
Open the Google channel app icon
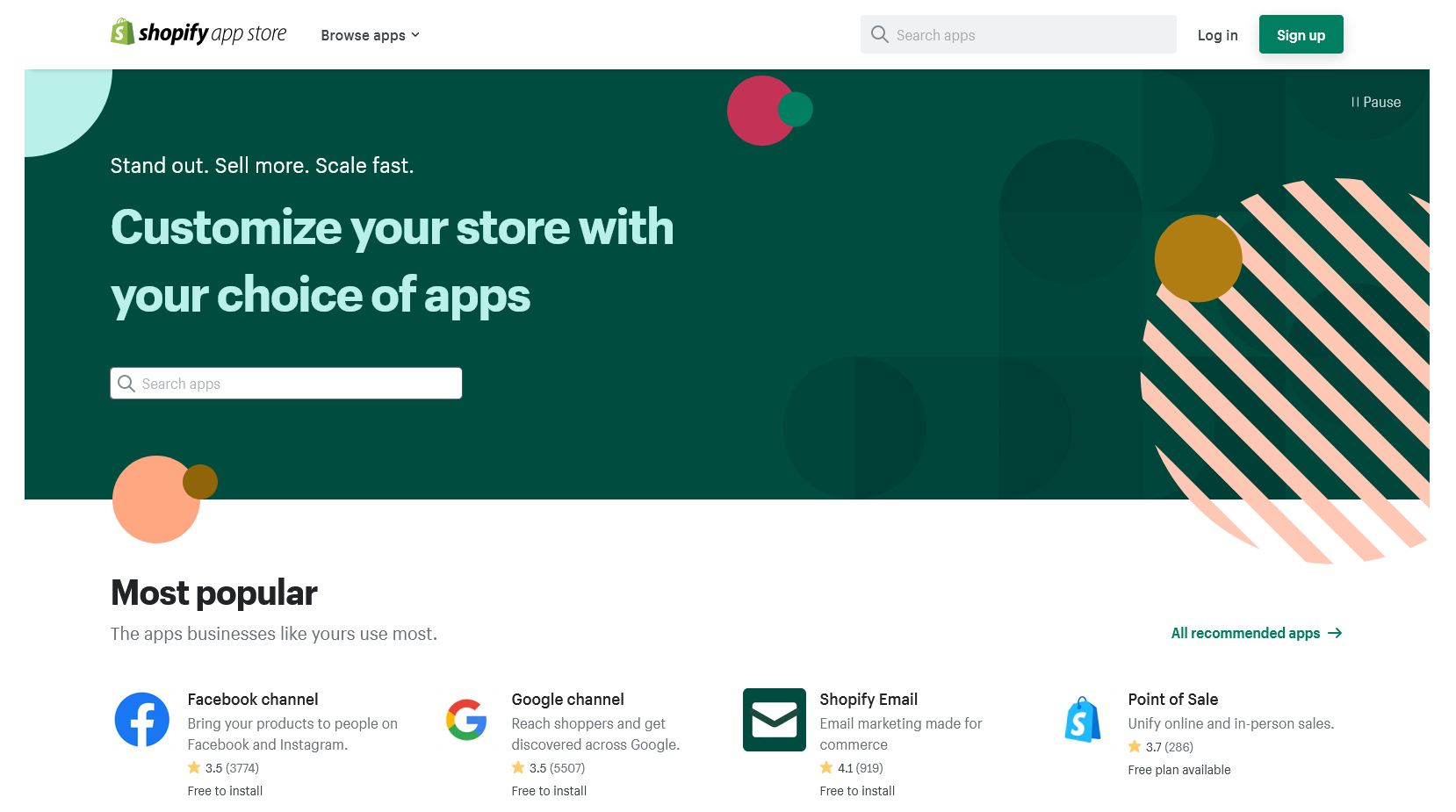point(466,720)
